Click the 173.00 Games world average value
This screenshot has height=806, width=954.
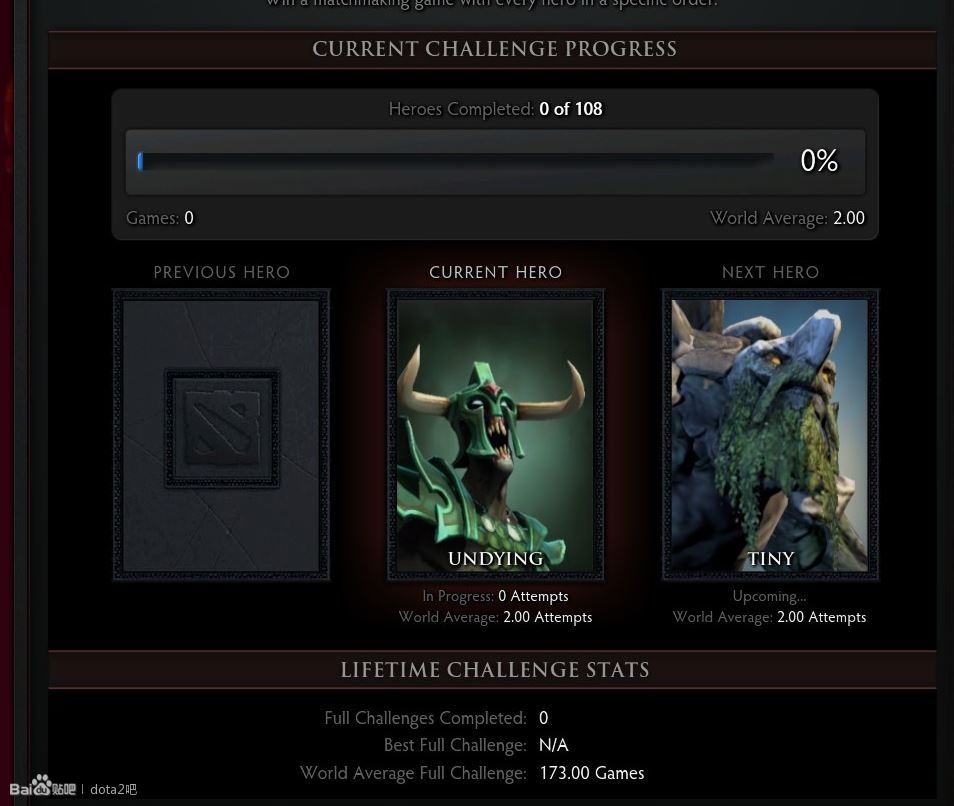(x=591, y=773)
